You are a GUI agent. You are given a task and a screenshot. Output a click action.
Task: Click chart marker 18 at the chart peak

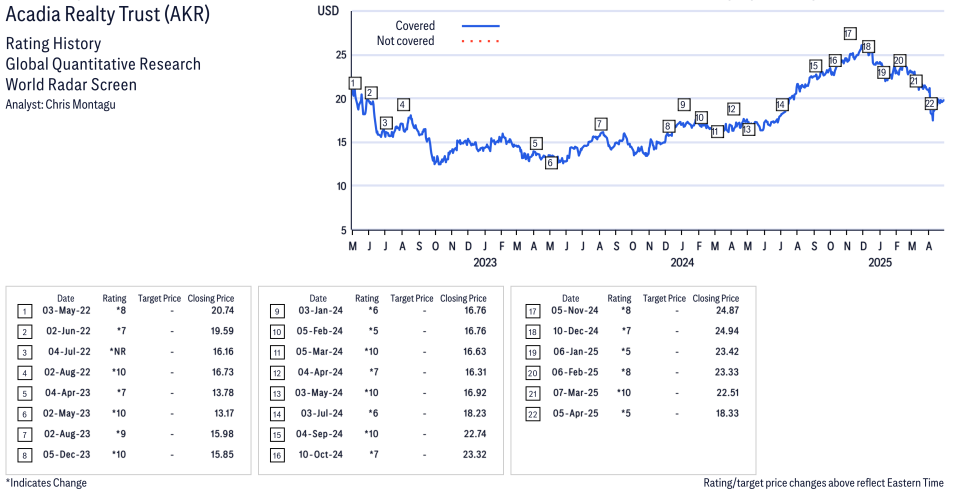tap(867, 46)
